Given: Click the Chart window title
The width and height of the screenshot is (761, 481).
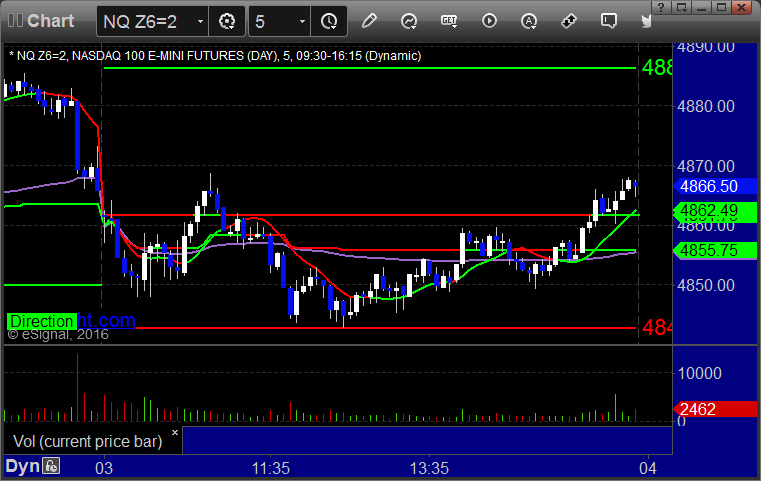Looking at the screenshot, I should coord(50,20).
